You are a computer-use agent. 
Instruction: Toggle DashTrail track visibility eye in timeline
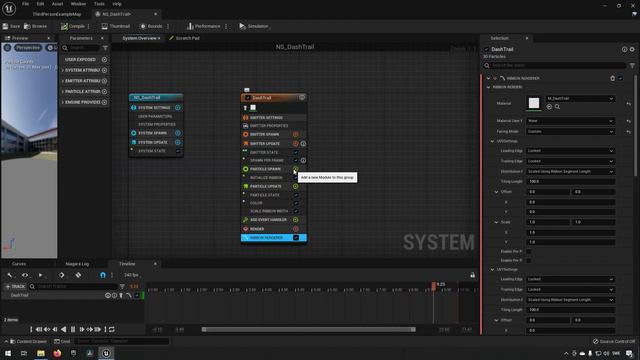click(x=108, y=295)
